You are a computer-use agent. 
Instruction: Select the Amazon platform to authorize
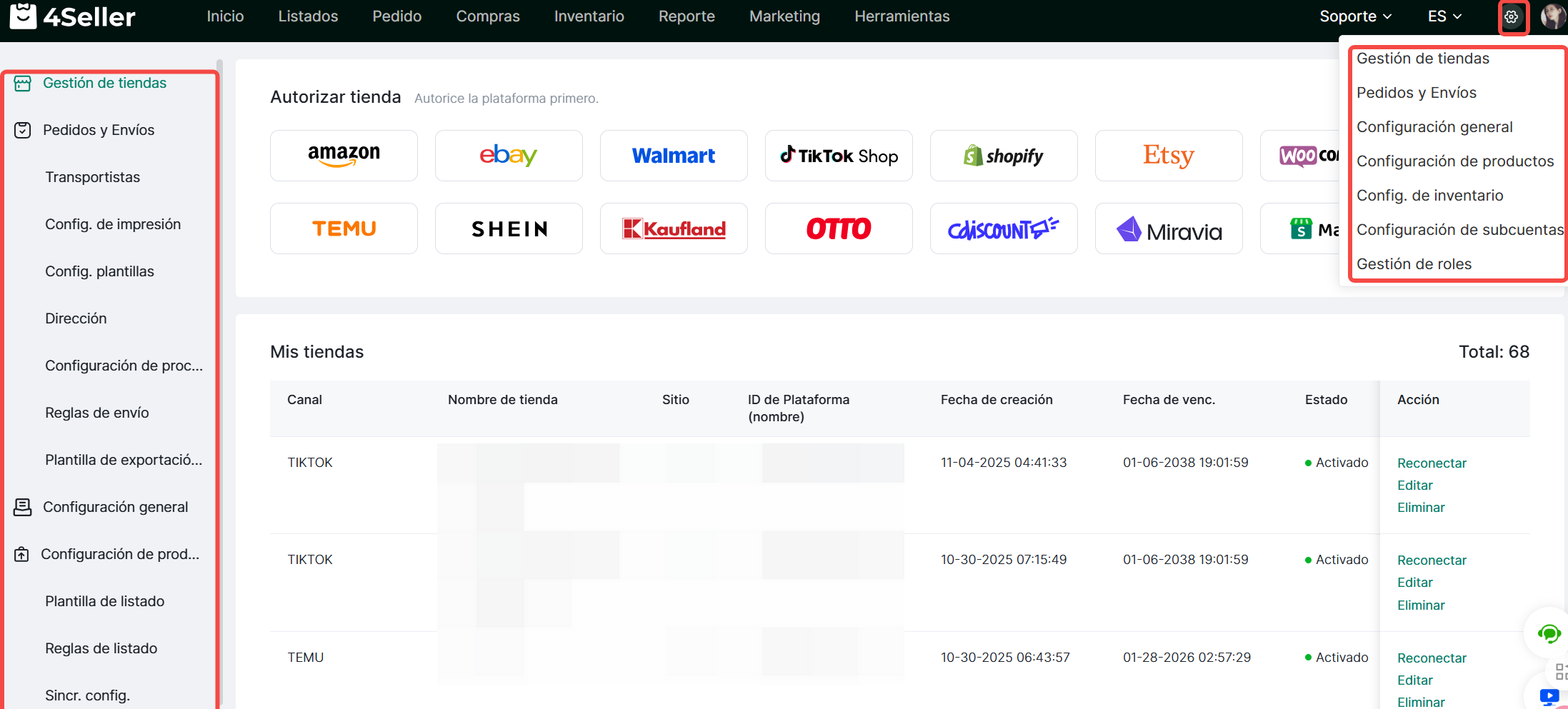344,156
